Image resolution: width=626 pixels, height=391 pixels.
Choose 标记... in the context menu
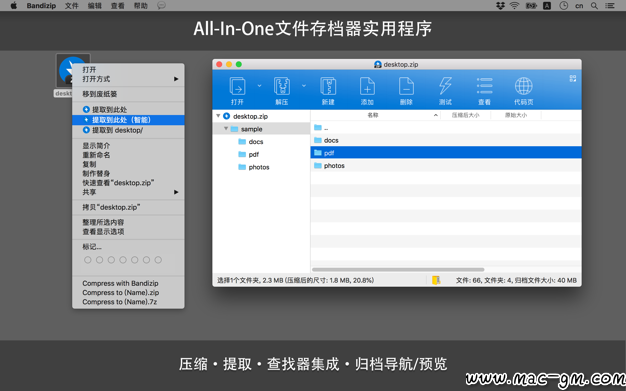128,247
